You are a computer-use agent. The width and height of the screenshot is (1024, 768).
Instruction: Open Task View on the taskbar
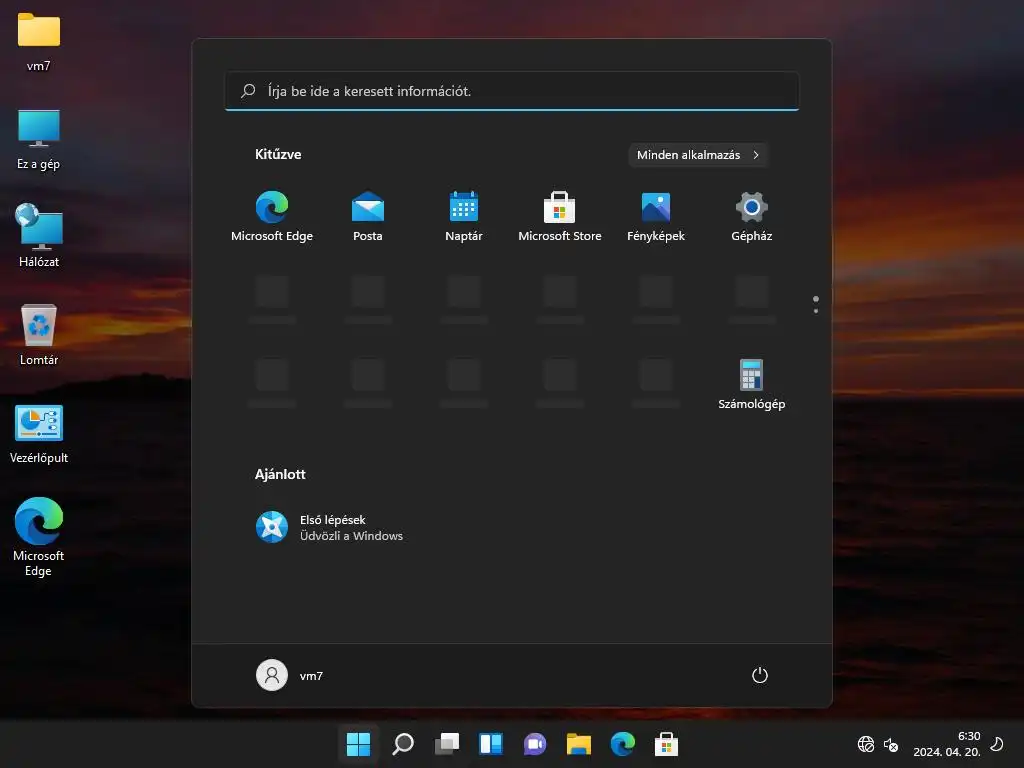point(447,744)
